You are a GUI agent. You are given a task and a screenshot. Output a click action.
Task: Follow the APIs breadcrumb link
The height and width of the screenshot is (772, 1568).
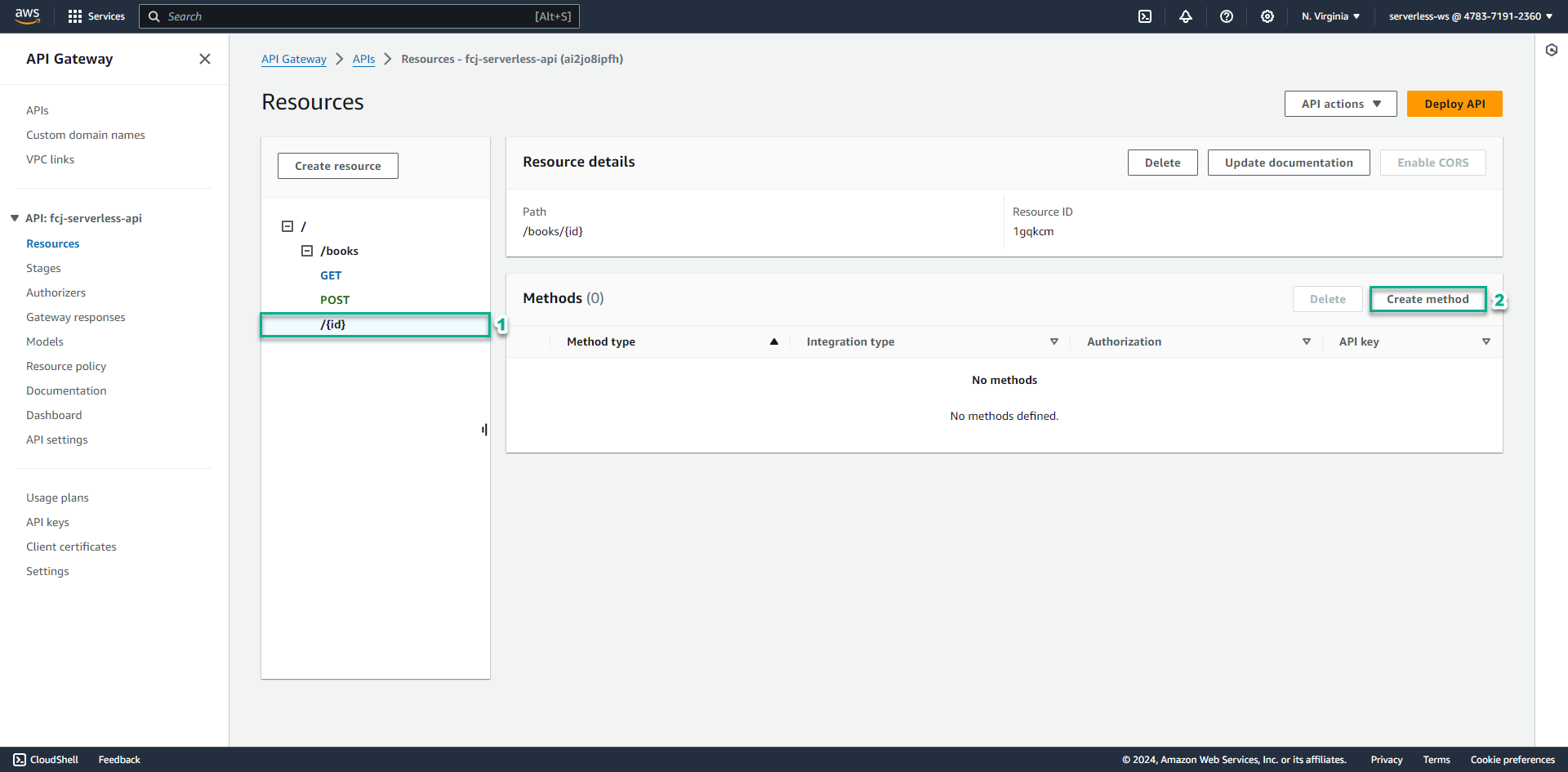pyautogui.click(x=364, y=59)
